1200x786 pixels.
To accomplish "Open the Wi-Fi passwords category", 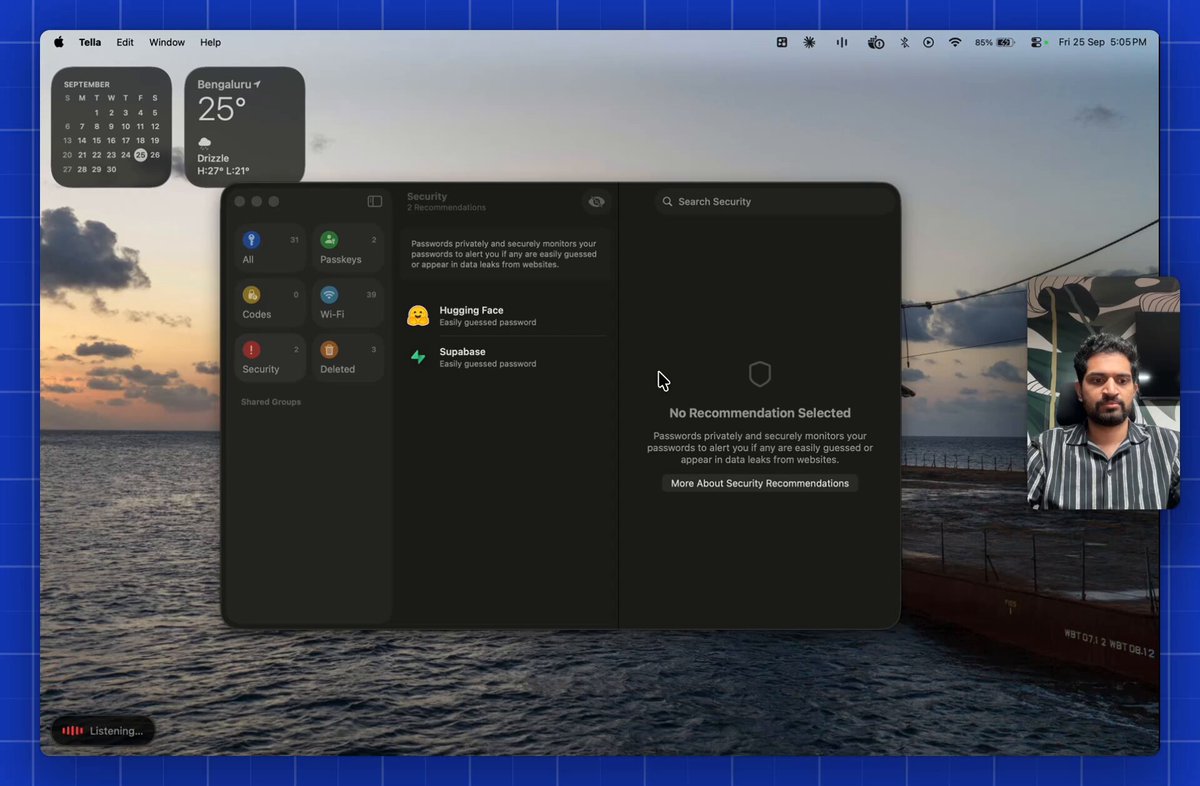I will 348,303.
